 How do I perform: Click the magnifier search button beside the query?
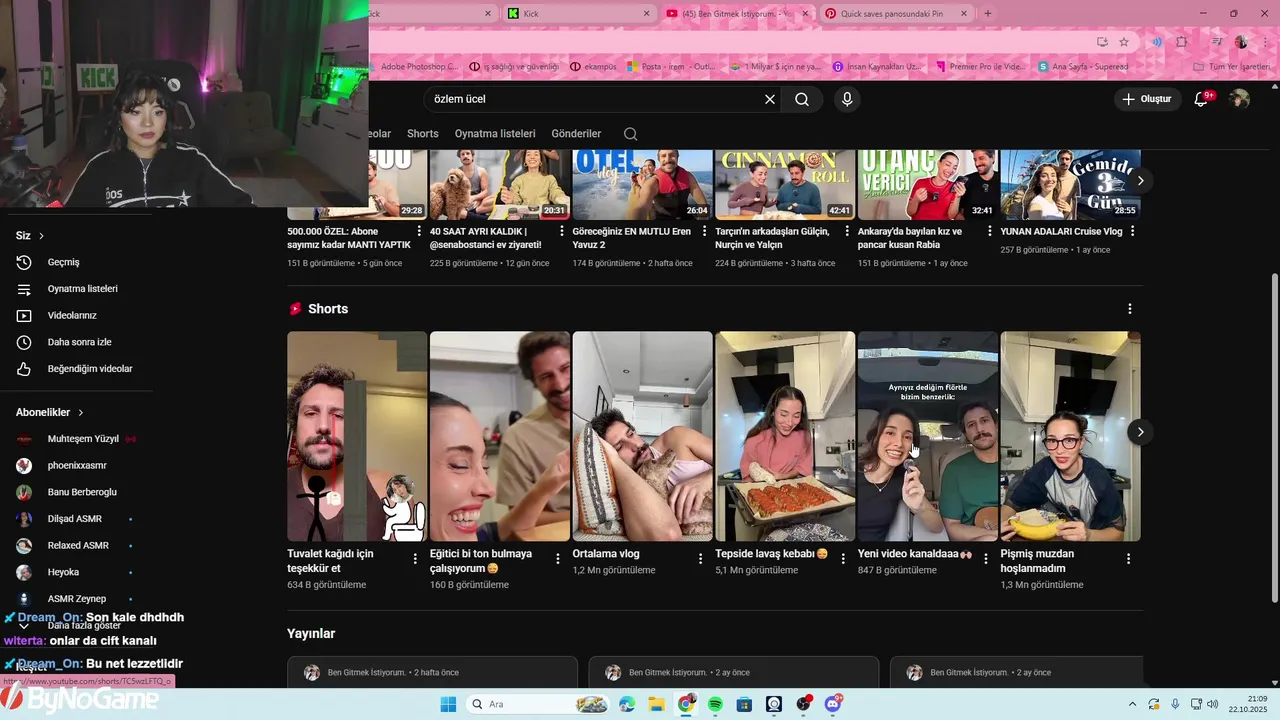pyautogui.click(x=802, y=99)
